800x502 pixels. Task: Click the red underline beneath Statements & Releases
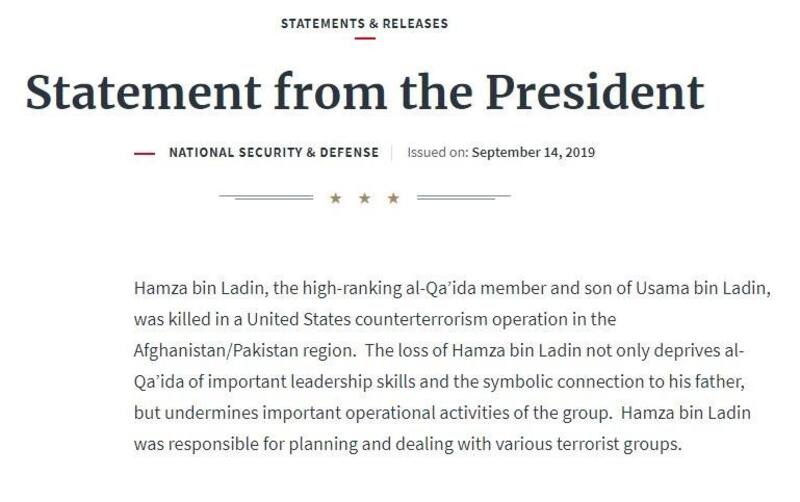point(364,38)
